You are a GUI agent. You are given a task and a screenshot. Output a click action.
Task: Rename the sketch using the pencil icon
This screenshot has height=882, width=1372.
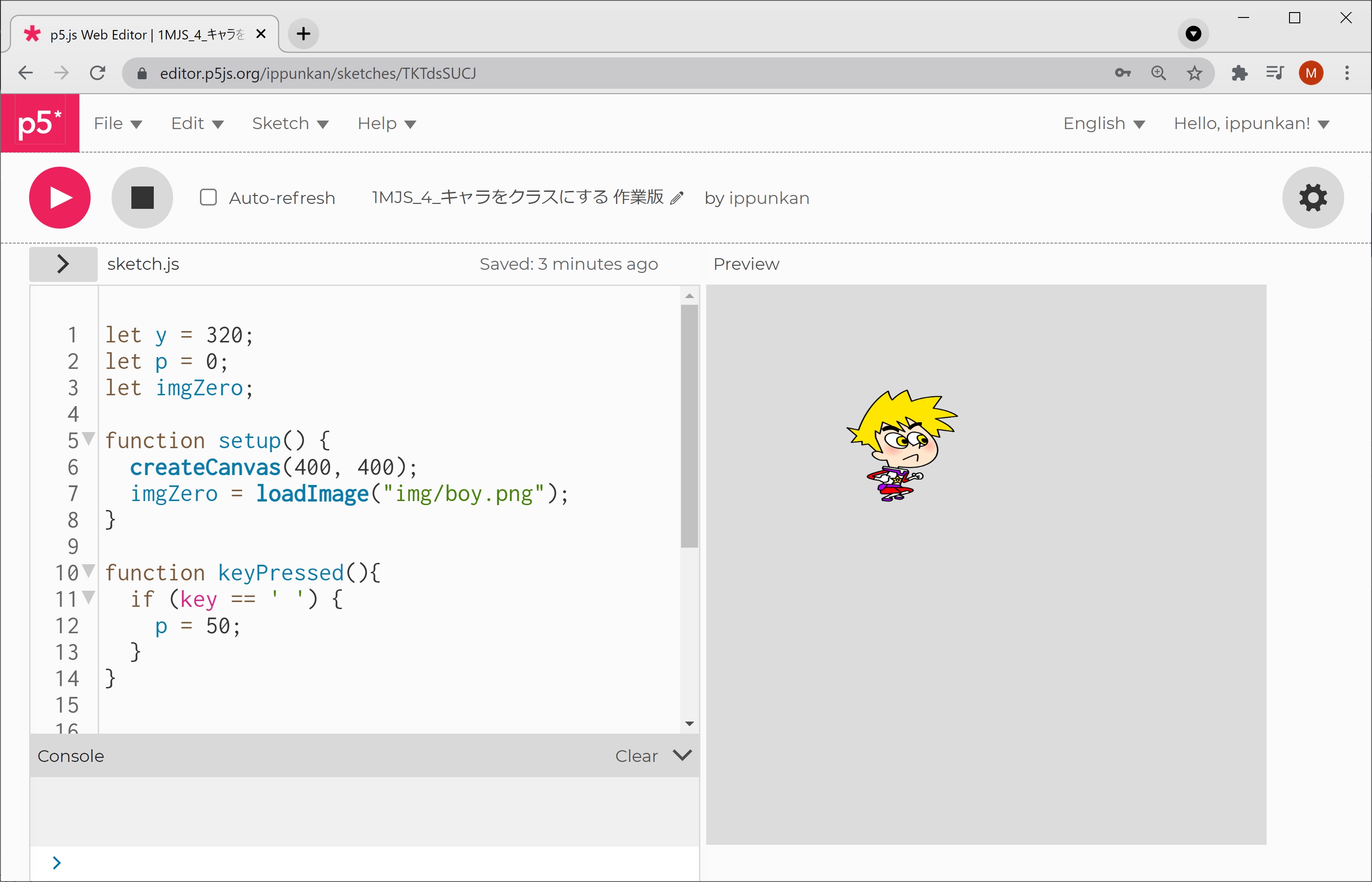tap(677, 198)
